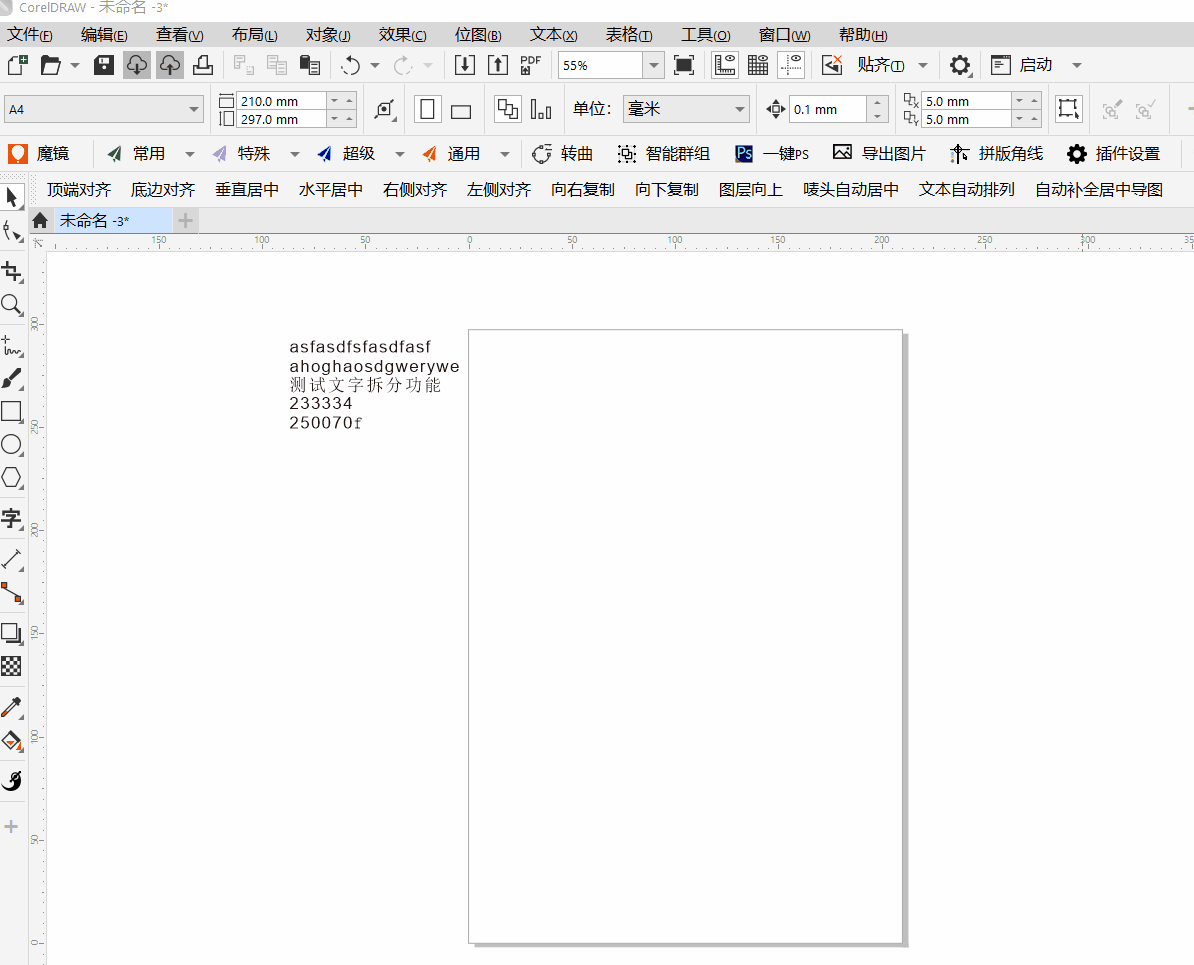Select the Shape edit tool
Viewport: 1194px width, 965px height.
(12, 231)
